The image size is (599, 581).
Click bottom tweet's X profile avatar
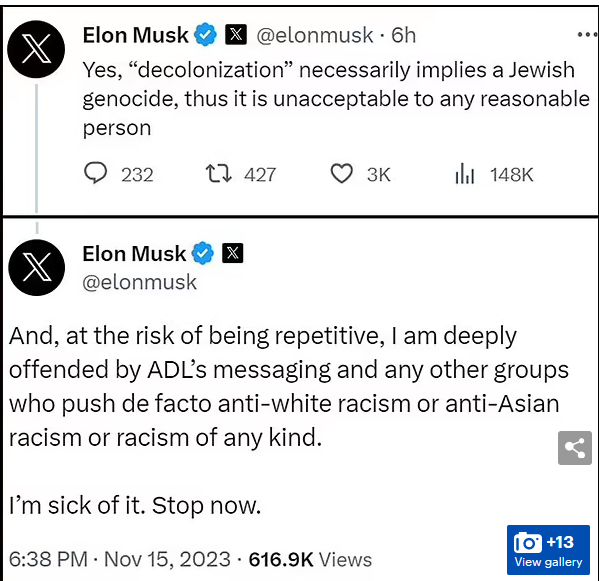pyautogui.click(x=37, y=268)
